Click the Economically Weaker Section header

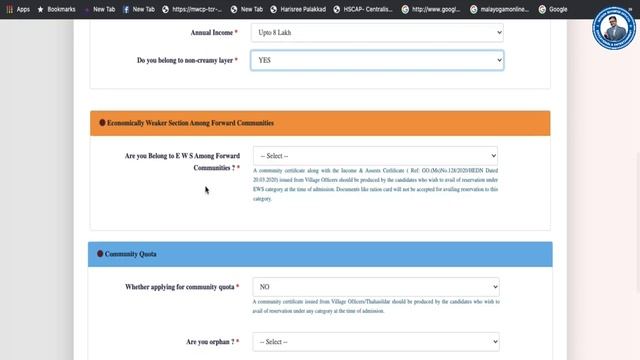320,123
